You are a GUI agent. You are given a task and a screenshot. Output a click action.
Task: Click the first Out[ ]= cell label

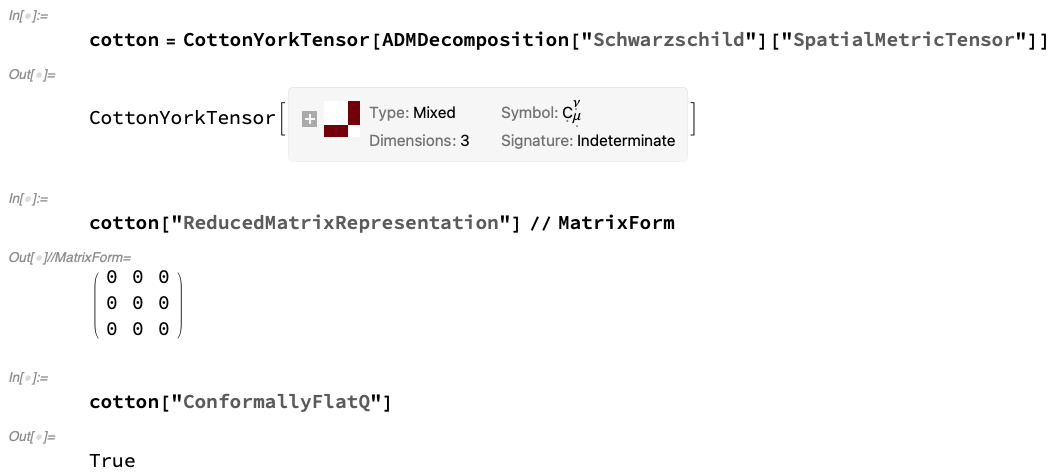[32, 74]
